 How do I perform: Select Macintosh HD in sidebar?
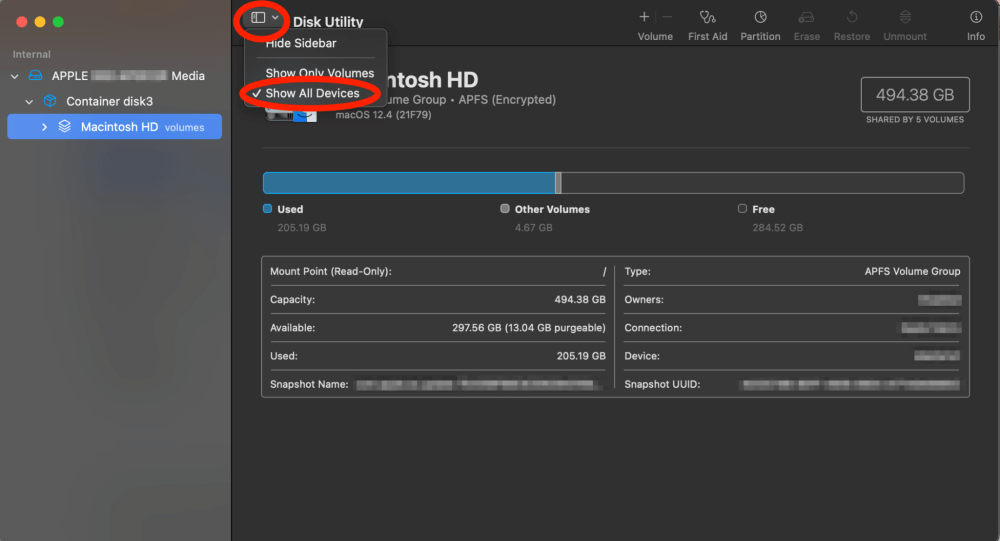coord(119,127)
